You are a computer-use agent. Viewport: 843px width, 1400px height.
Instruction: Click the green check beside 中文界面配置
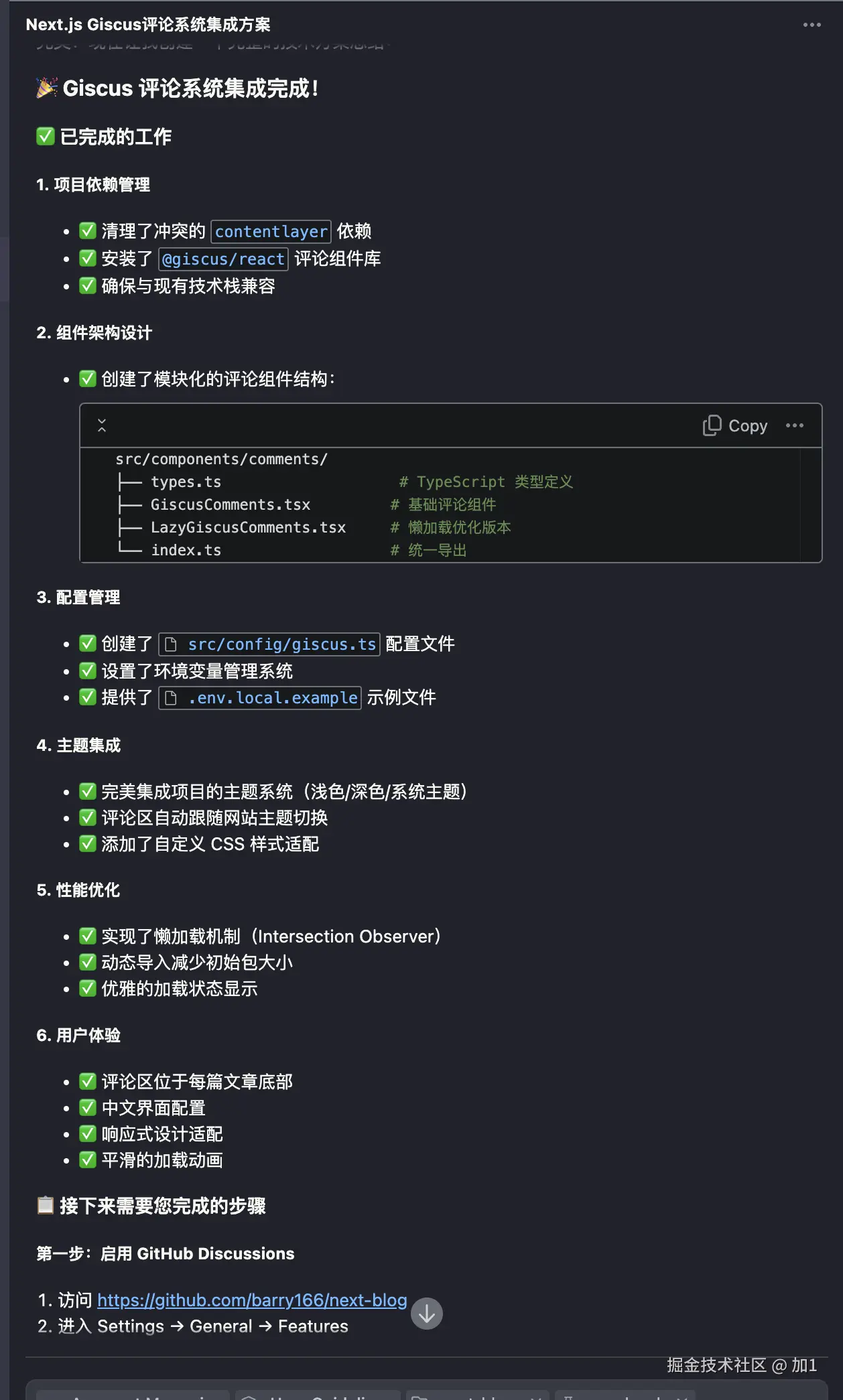pyautogui.click(x=88, y=1108)
